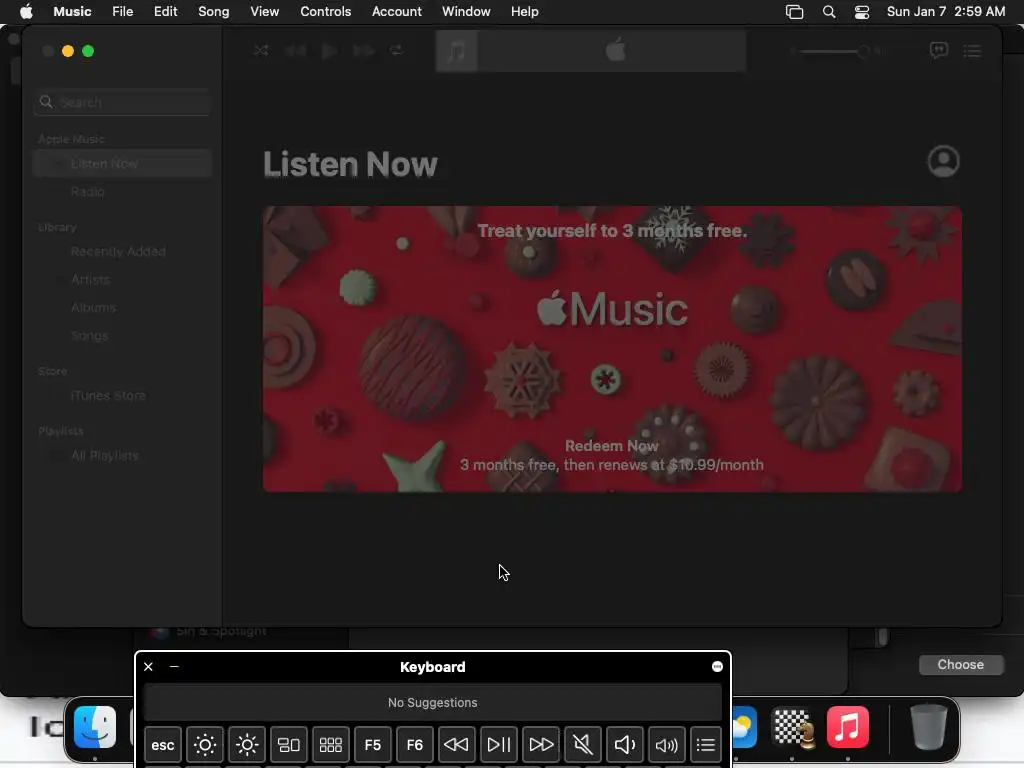This screenshot has height=768, width=1024.
Task: Open Stage Manager menu bar icon
Action: coord(794,12)
